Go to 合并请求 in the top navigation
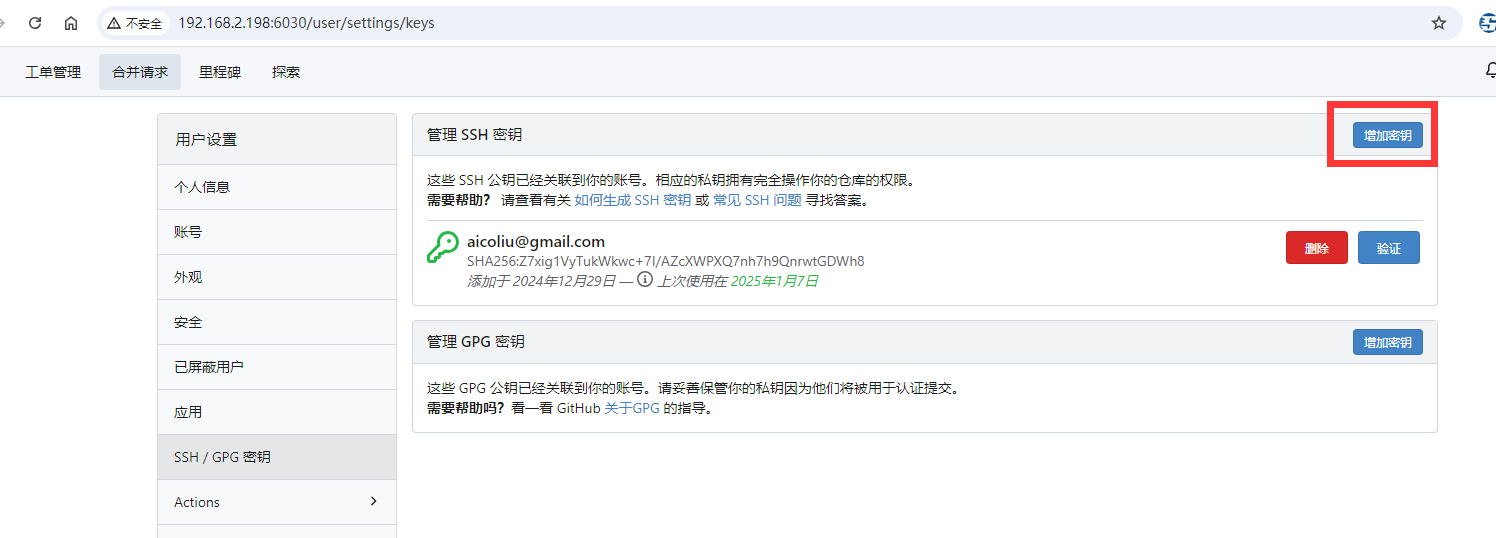This screenshot has height=538, width=1496. tap(140, 72)
